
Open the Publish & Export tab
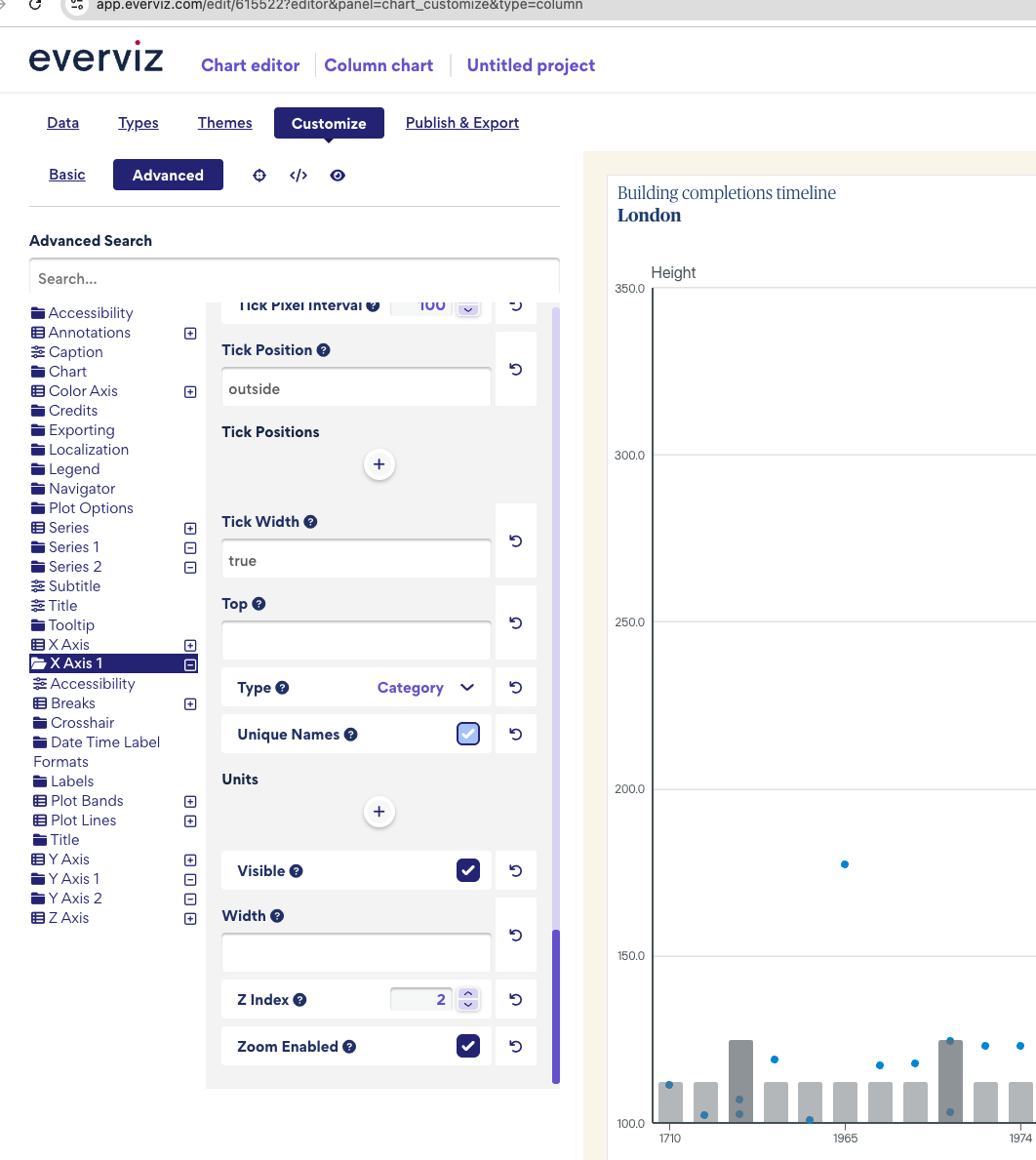462,123
